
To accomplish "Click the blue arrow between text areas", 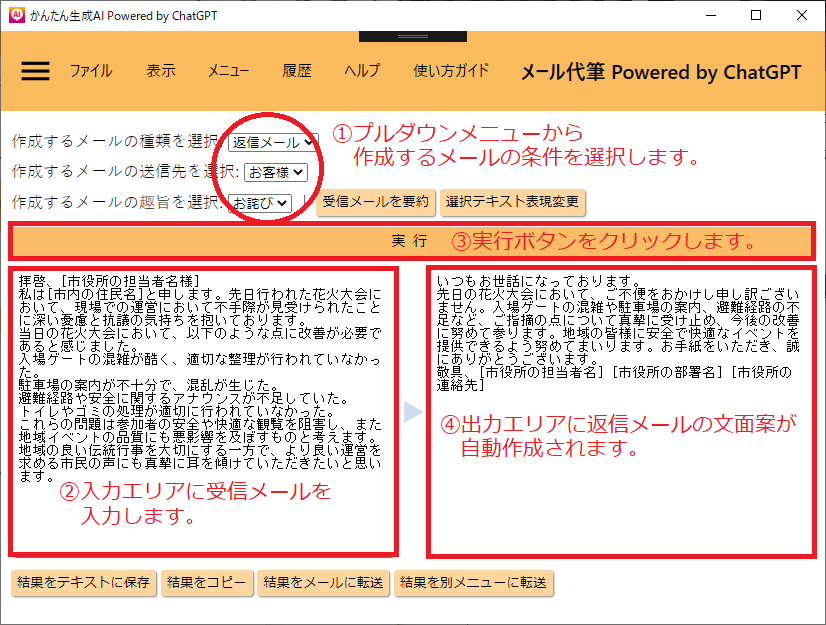I will (x=412, y=411).
